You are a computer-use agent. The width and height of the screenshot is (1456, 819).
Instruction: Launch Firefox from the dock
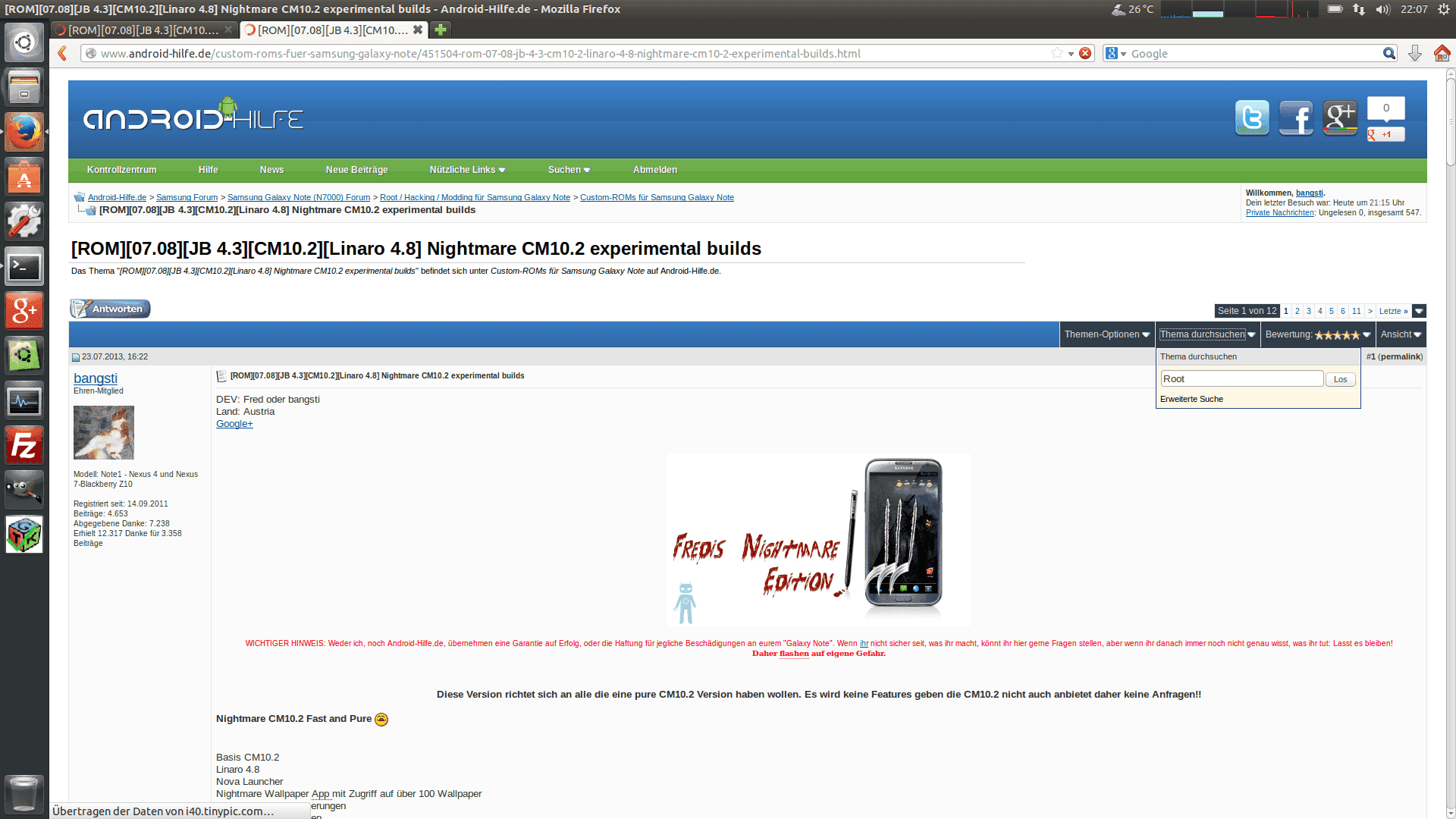point(24,132)
